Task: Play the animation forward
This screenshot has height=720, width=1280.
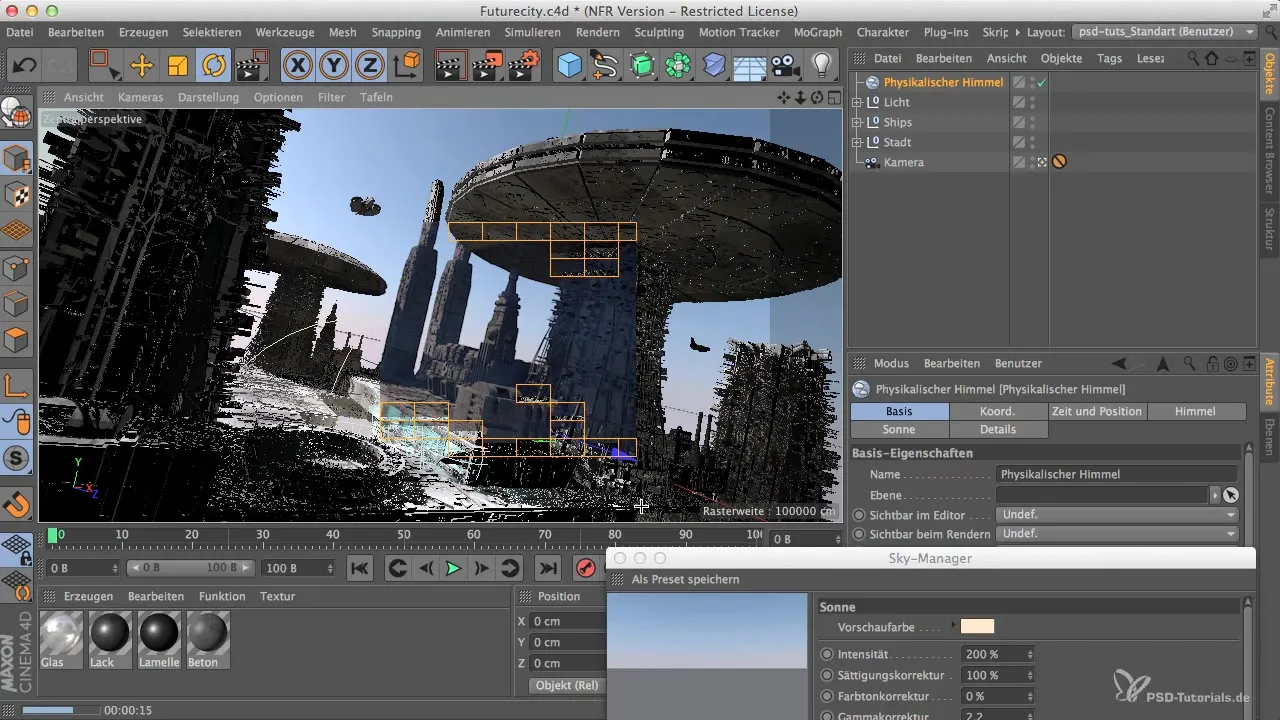Action: point(453,568)
